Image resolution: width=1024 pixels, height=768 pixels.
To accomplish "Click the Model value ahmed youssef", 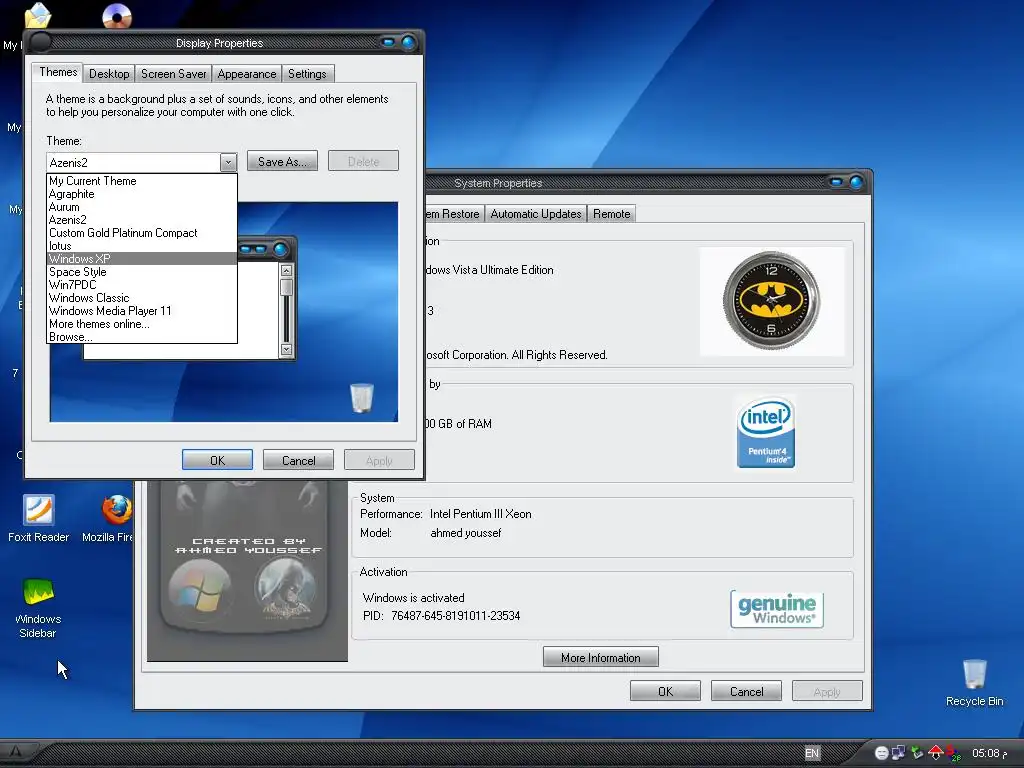I will (x=466, y=533).
